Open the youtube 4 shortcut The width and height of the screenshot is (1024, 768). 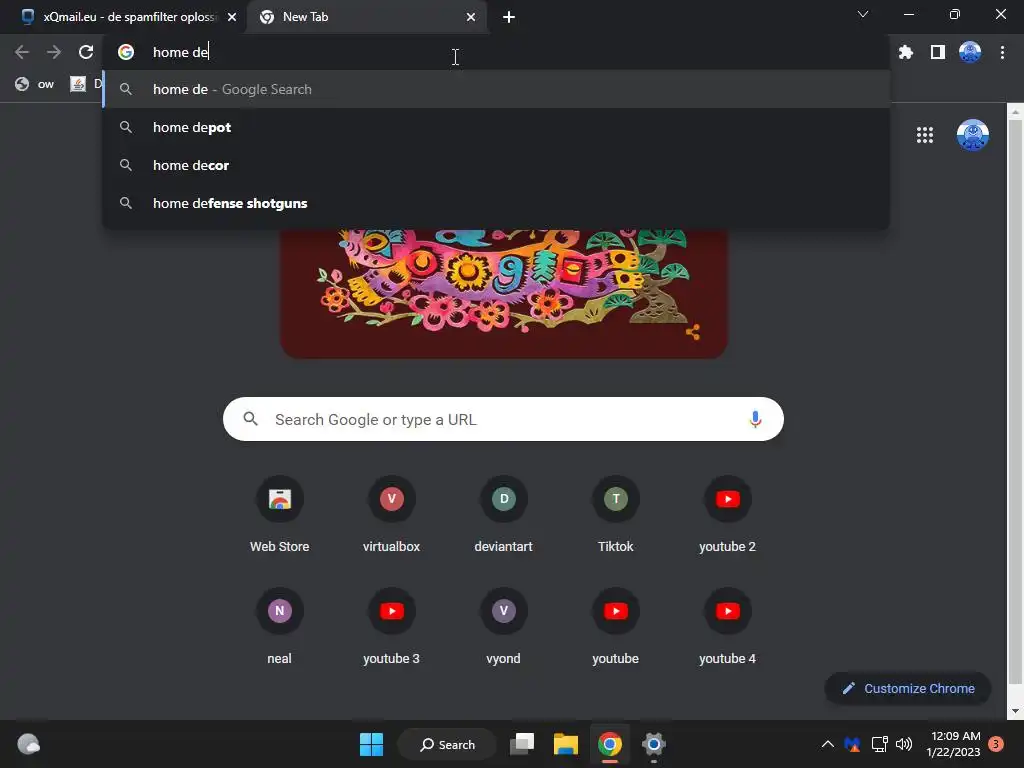click(728, 627)
